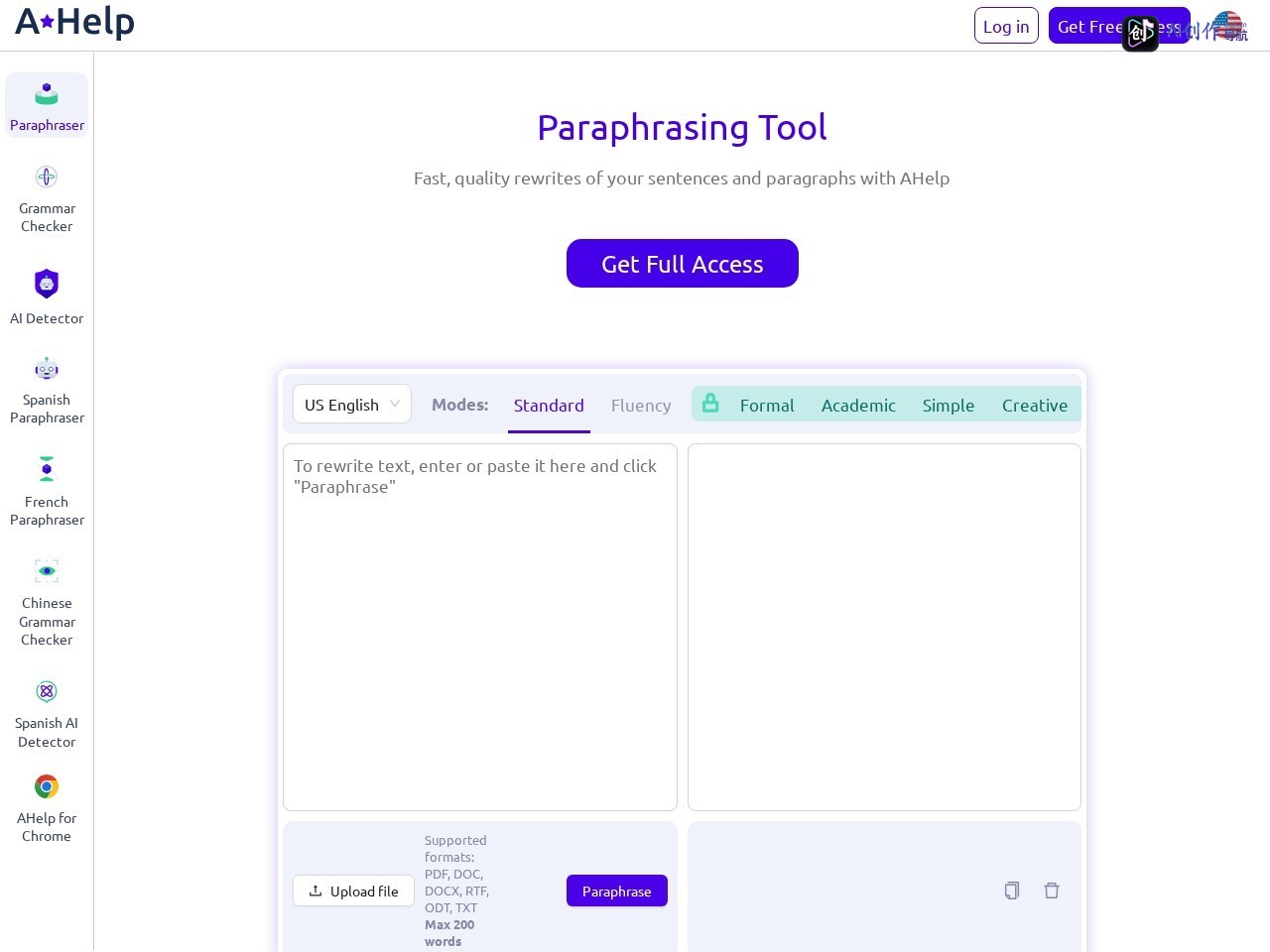Click the trash delete icon
Viewport: 1270px width, 952px height.
pyautogui.click(x=1052, y=891)
